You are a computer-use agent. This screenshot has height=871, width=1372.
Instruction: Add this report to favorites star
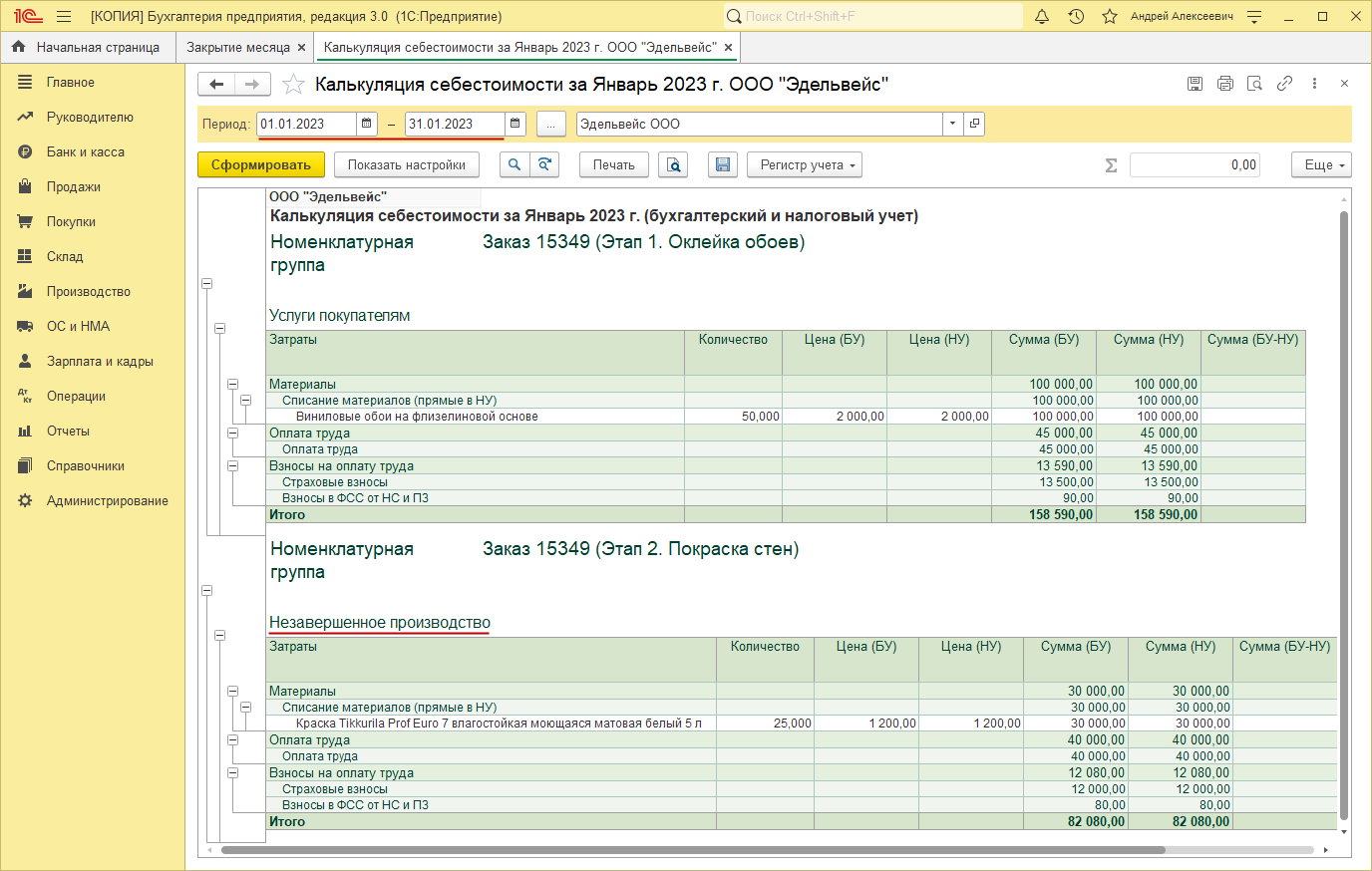pos(293,85)
